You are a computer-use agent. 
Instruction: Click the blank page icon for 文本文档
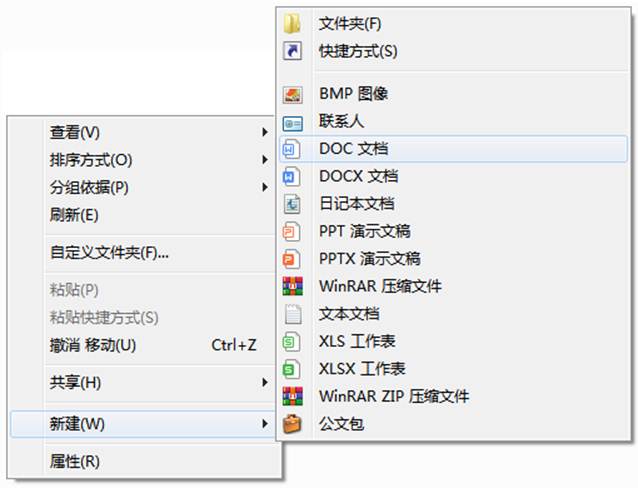[293, 314]
